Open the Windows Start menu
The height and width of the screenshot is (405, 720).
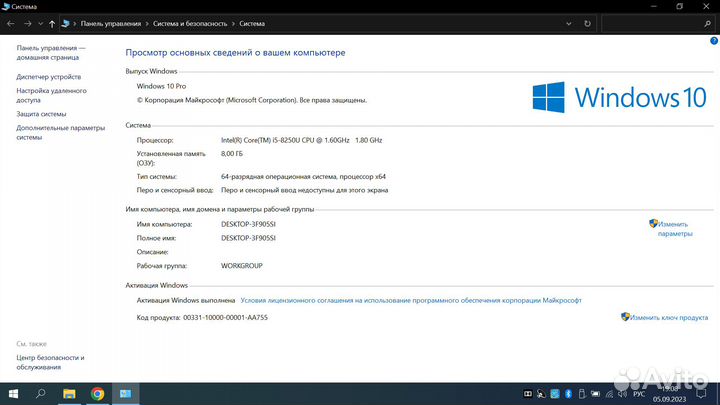pos(13,394)
